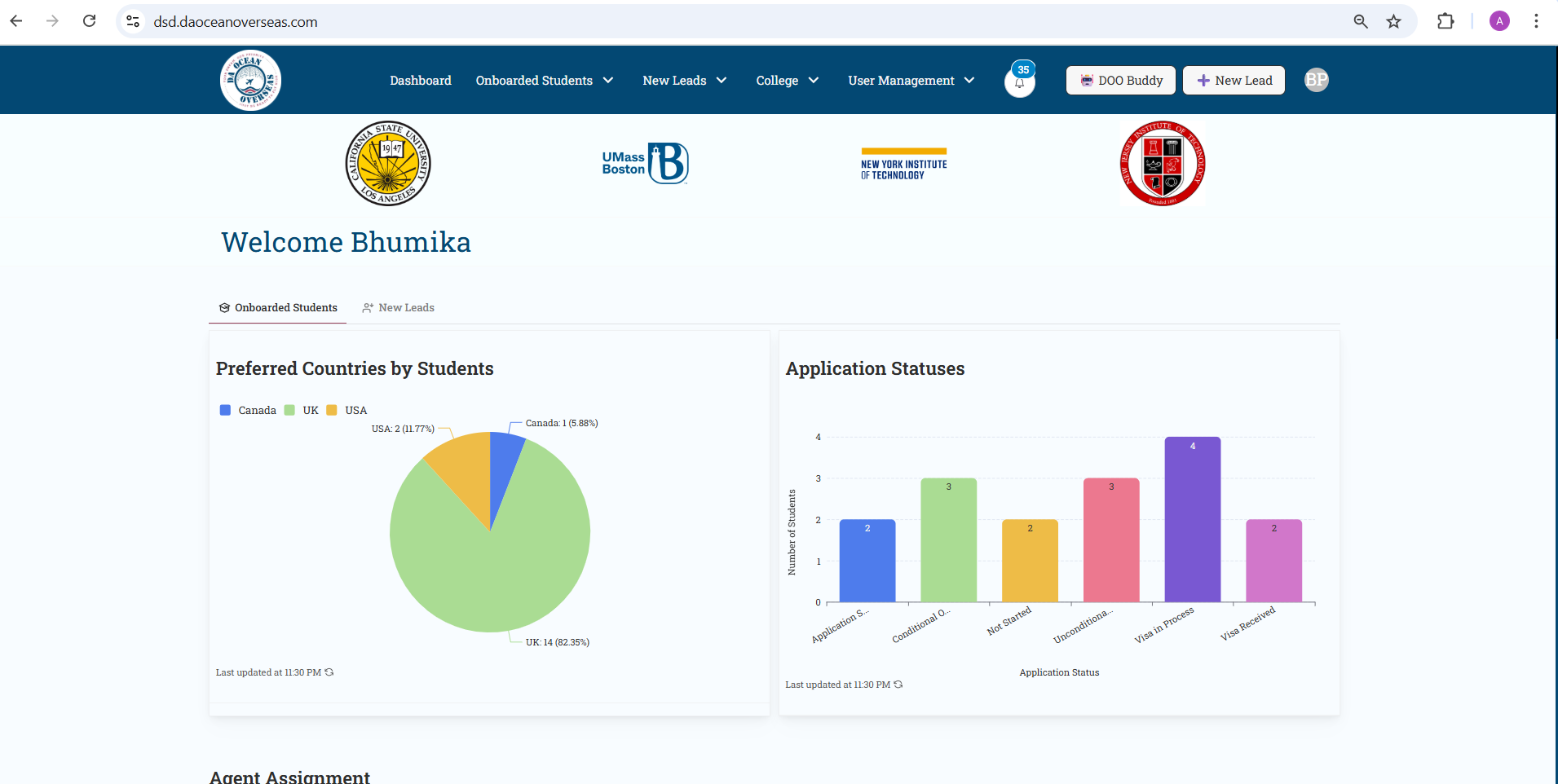Open the DOO Buddy assistant
1558x784 pixels.
[x=1121, y=80]
